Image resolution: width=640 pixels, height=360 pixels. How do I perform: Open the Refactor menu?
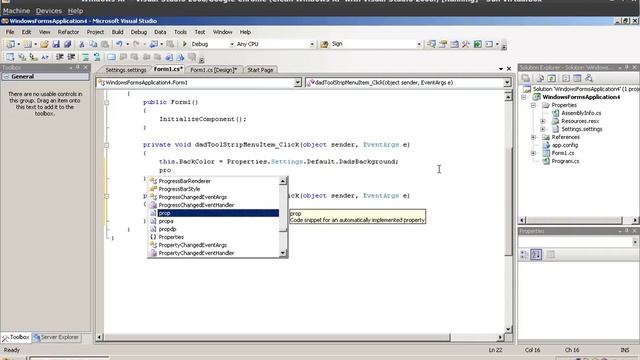click(68, 32)
